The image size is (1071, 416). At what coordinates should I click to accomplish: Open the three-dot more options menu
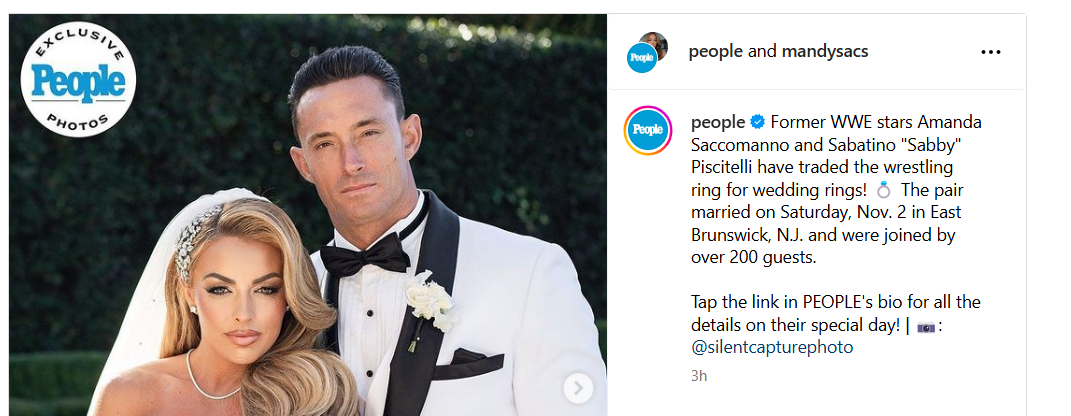pyautogui.click(x=990, y=52)
